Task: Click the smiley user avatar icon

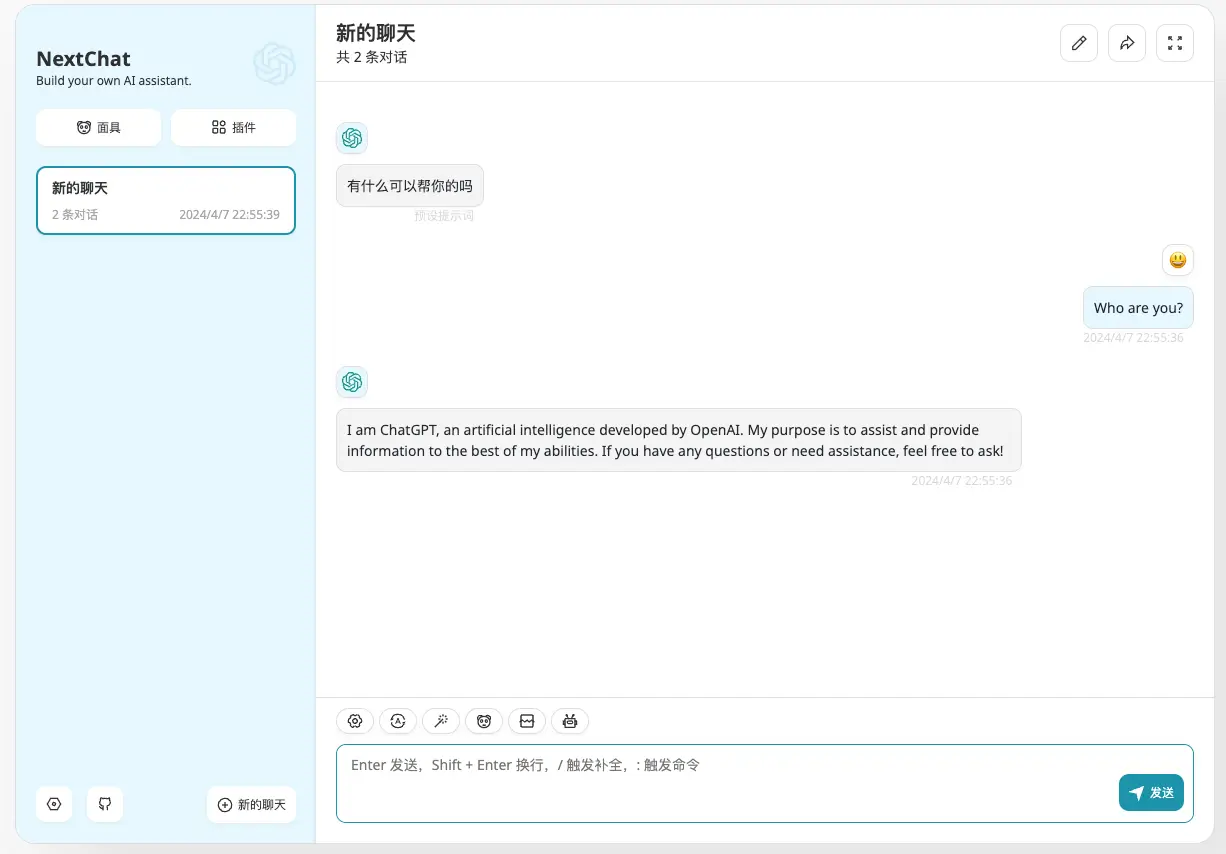Action: (1177, 260)
